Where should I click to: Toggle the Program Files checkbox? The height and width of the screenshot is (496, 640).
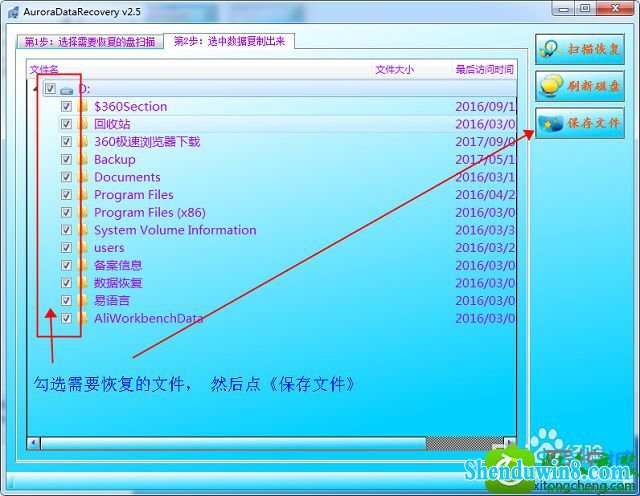click(66, 195)
